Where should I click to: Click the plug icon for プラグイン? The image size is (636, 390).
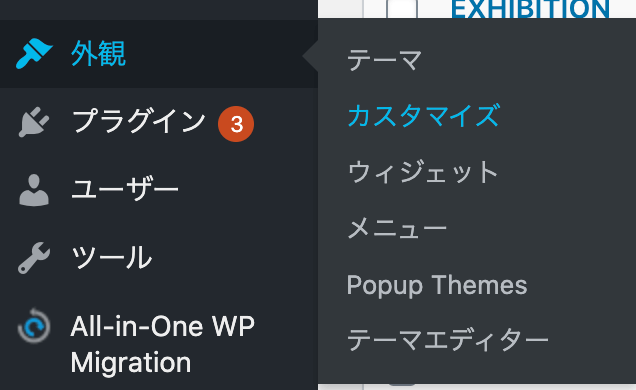(x=34, y=122)
